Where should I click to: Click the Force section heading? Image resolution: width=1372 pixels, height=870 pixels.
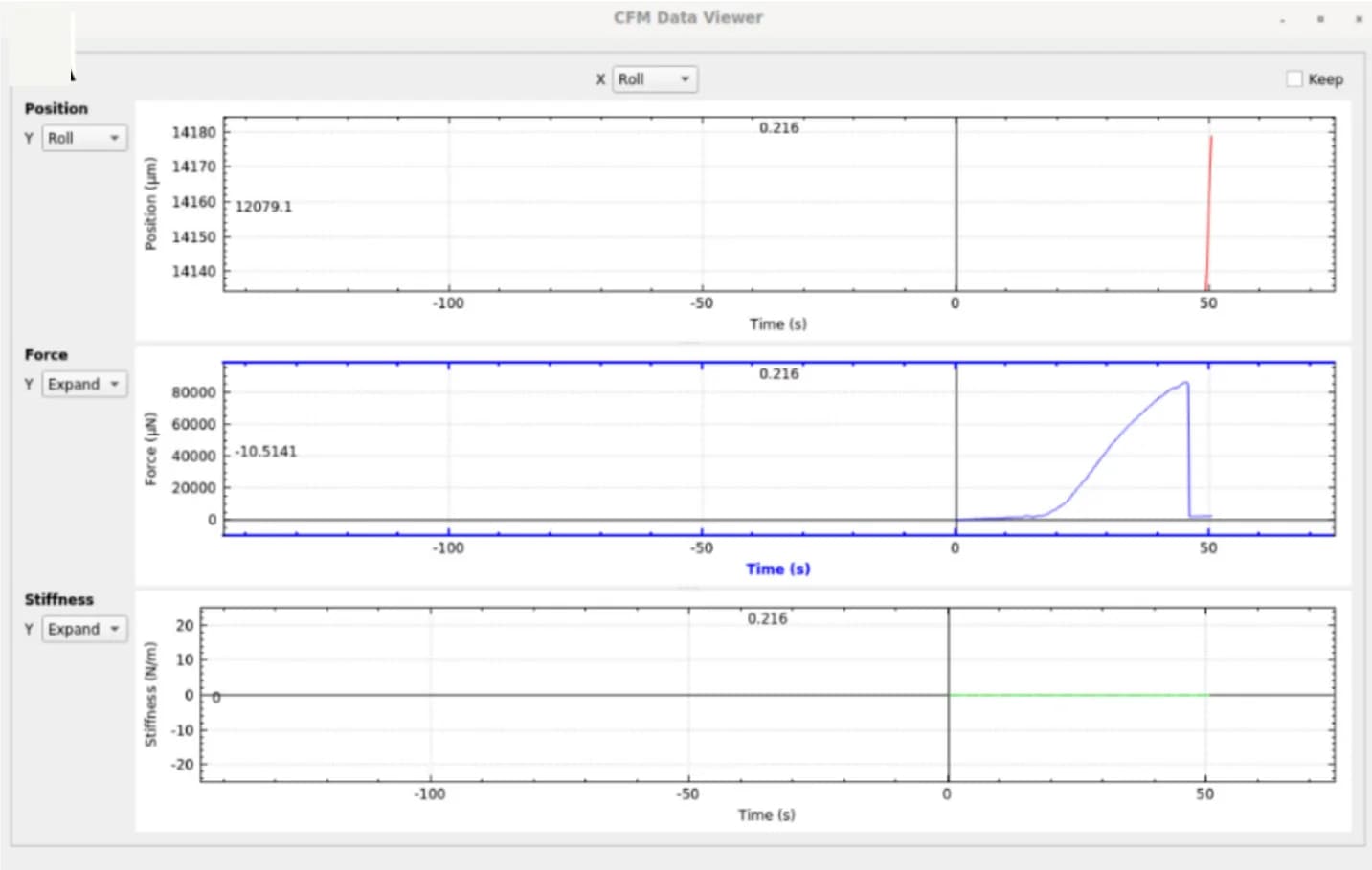point(46,354)
